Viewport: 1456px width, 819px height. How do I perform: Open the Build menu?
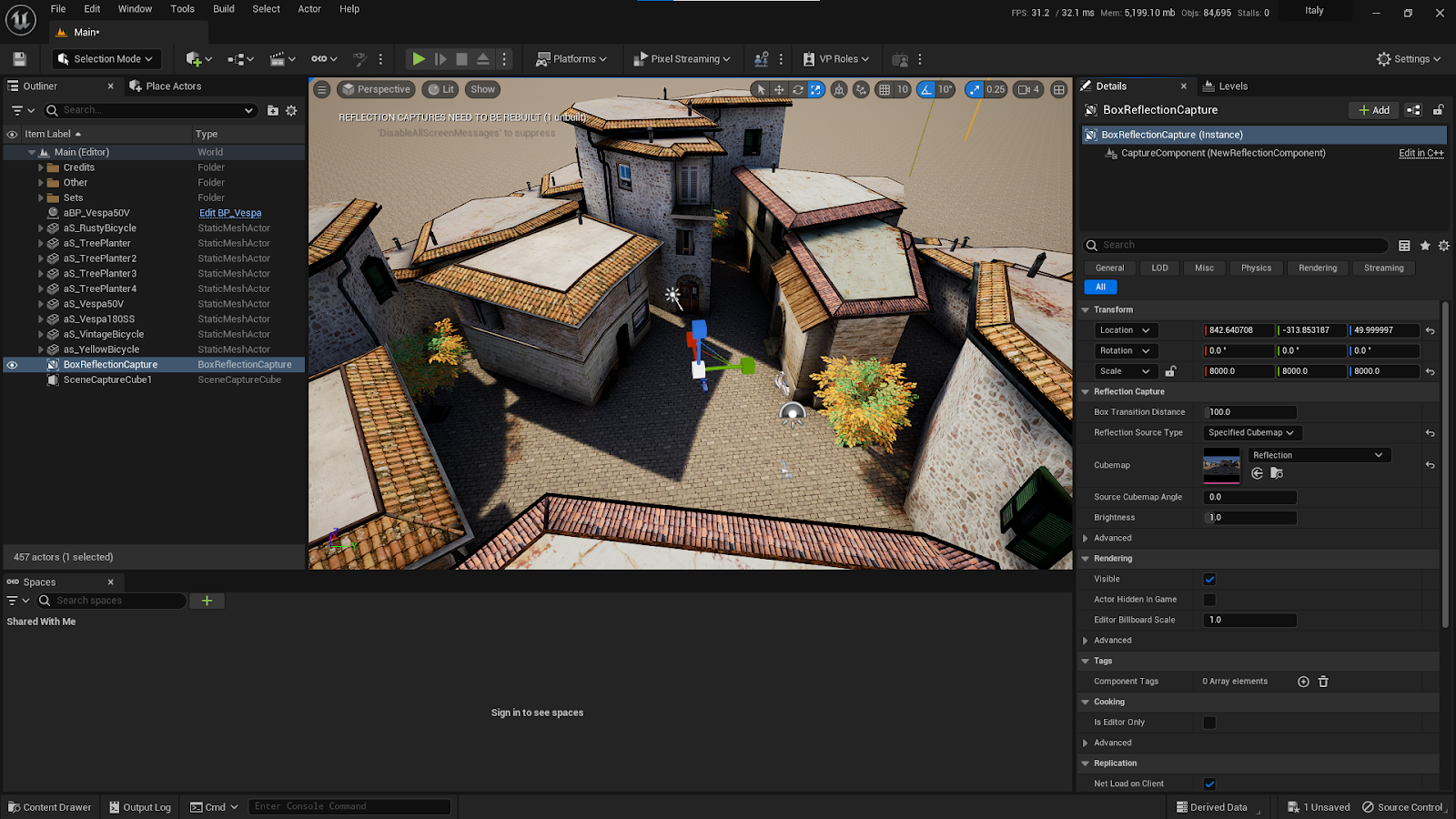(223, 9)
